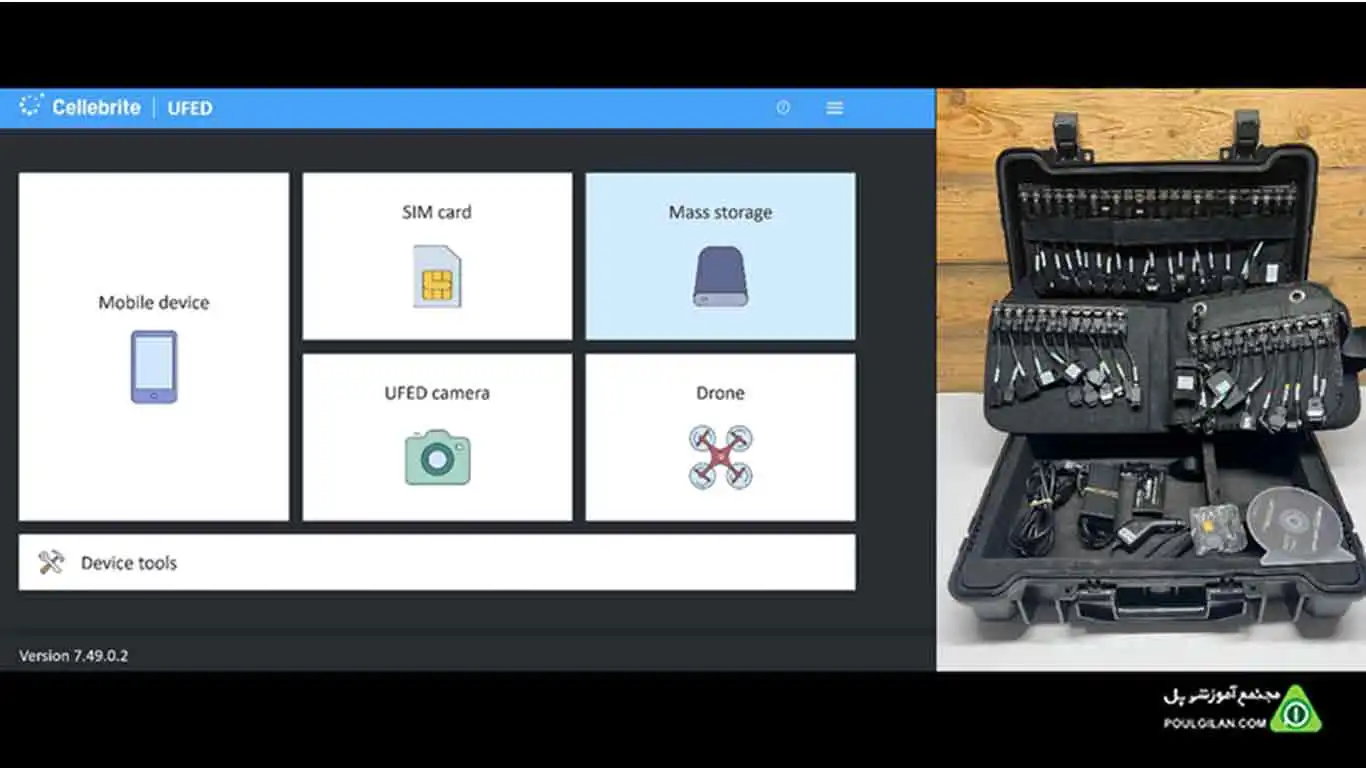Viewport: 1366px width, 768px height.
Task: Click the green camera icon
Action: pyautogui.click(x=437, y=458)
